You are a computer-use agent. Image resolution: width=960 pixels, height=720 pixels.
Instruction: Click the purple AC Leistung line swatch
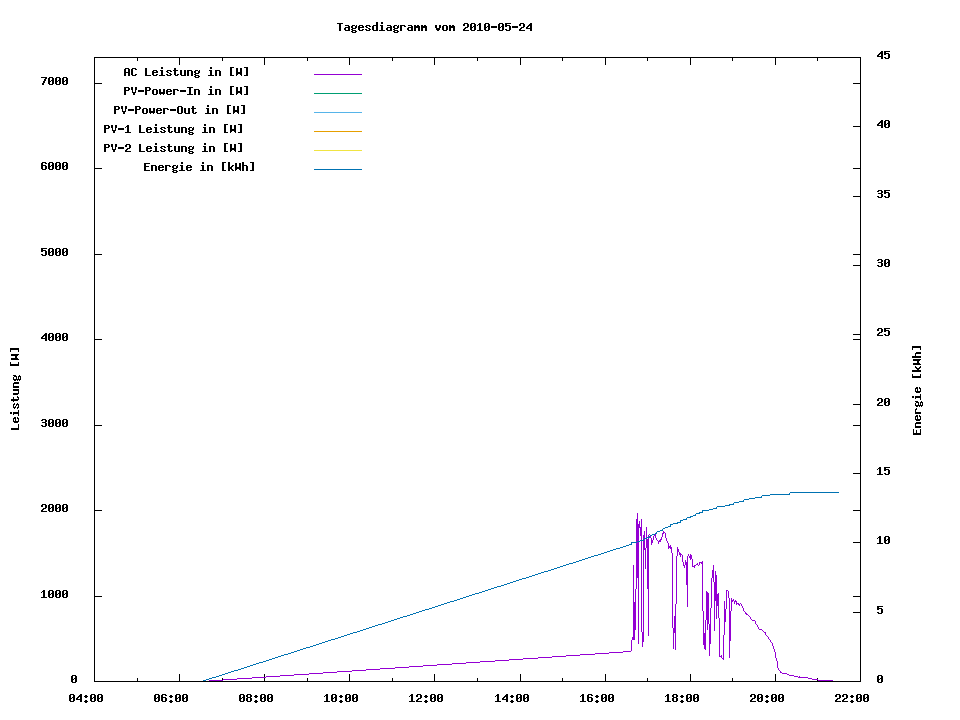coord(337,74)
